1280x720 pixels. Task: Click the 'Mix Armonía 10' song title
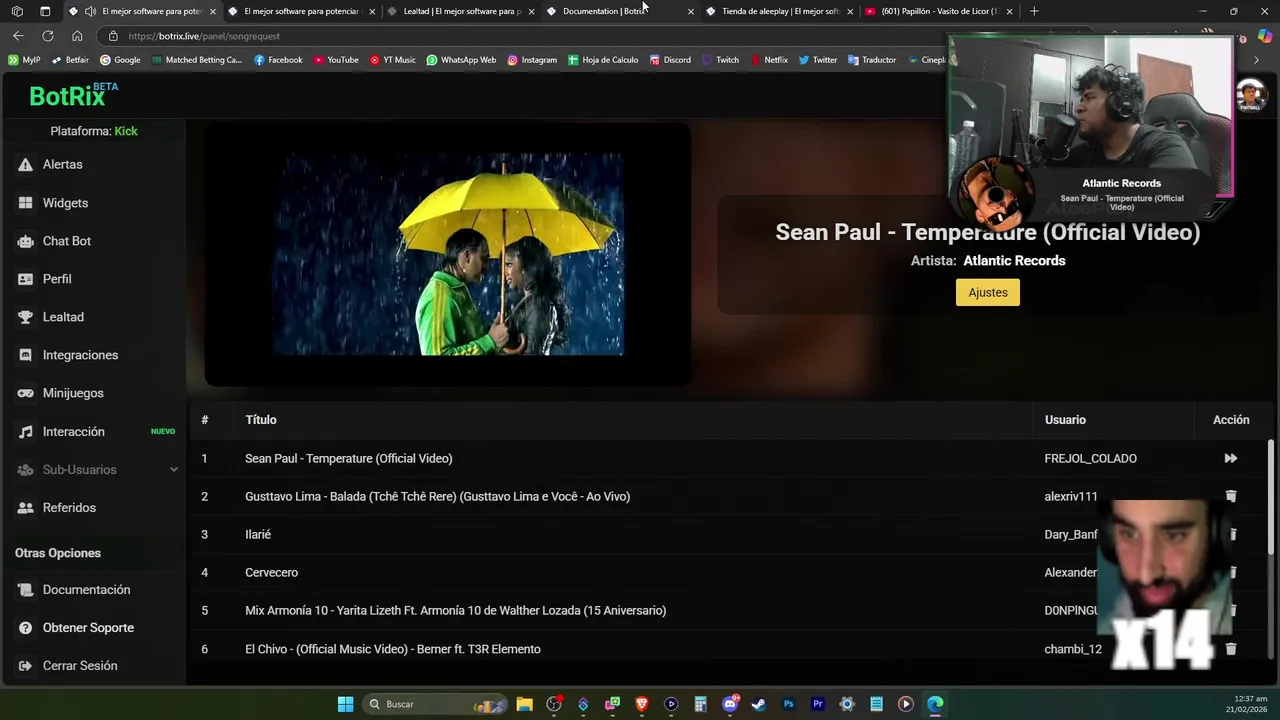[x=455, y=611]
